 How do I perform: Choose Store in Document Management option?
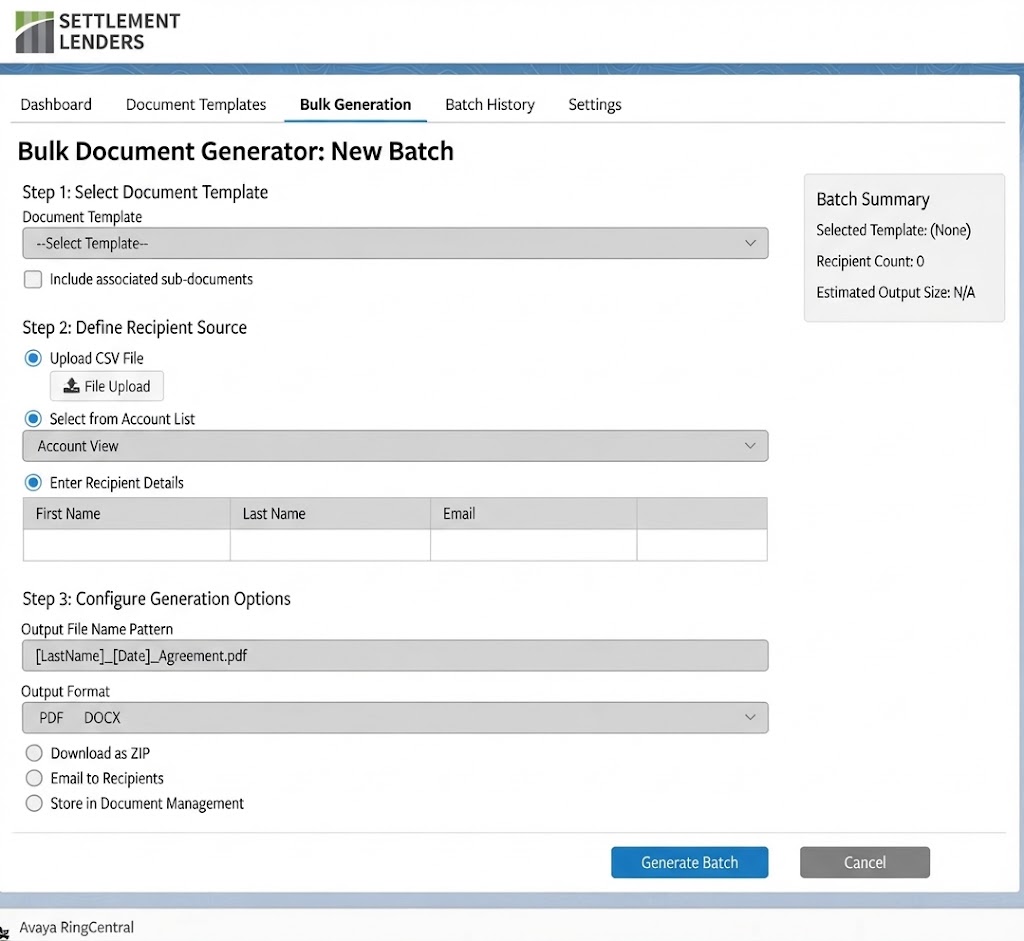click(x=34, y=803)
